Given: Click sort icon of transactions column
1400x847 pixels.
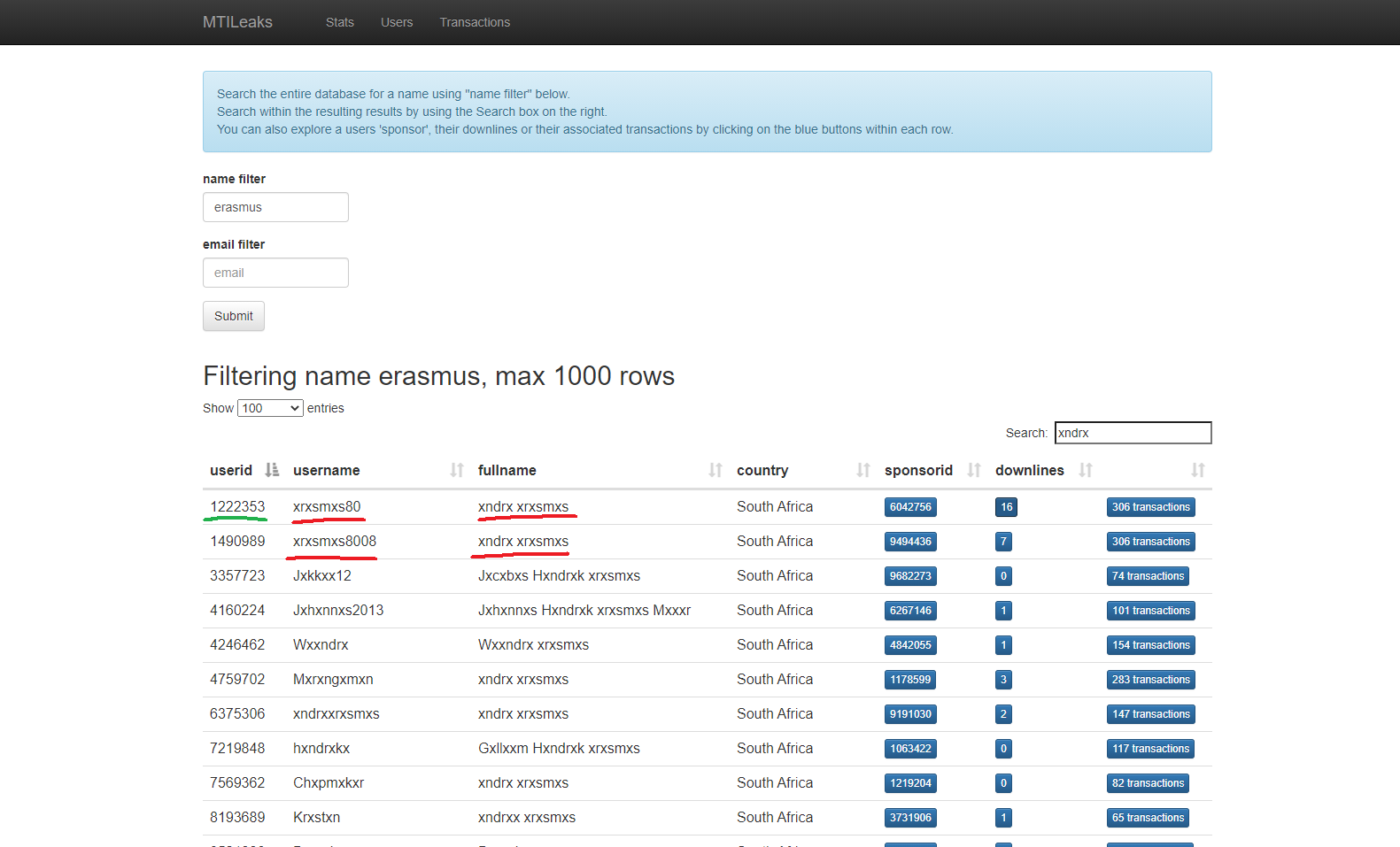Looking at the screenshot, I should pyautogui.click(x=1197, y=470).
